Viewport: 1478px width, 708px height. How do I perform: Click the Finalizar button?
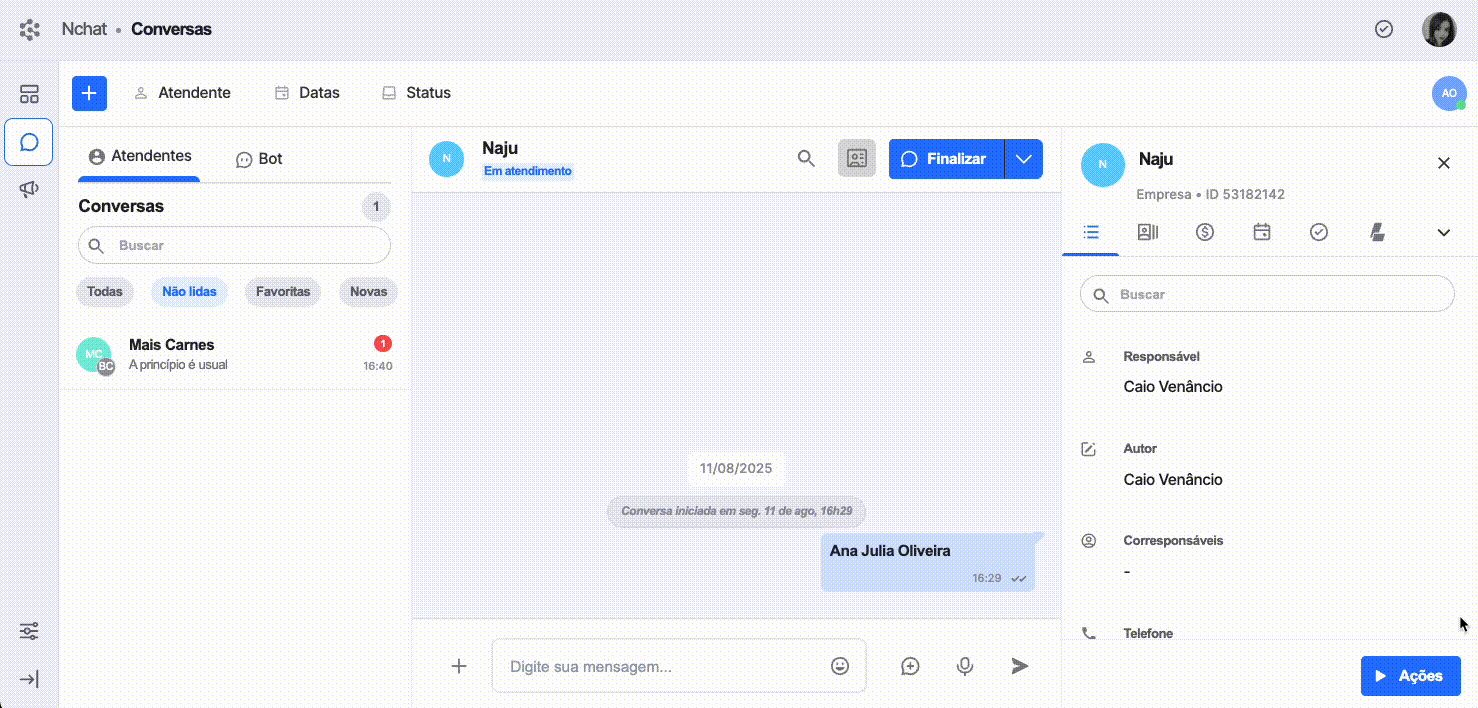[946, 159]
